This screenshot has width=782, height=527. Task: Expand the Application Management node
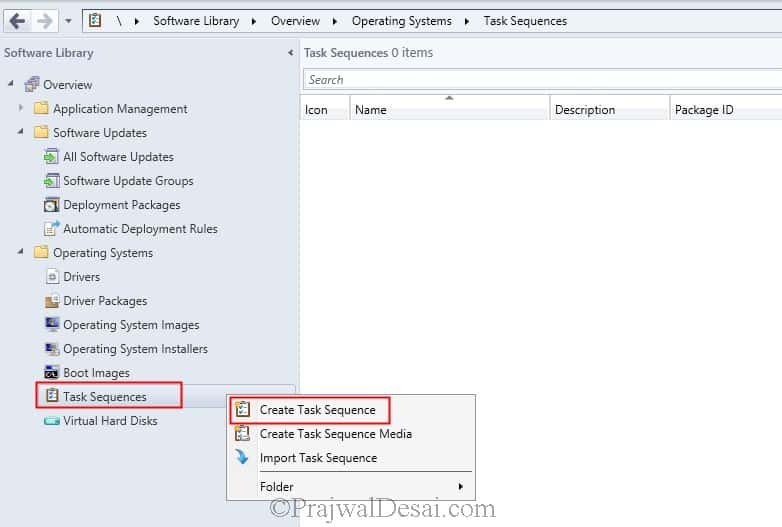pos(20,108)
